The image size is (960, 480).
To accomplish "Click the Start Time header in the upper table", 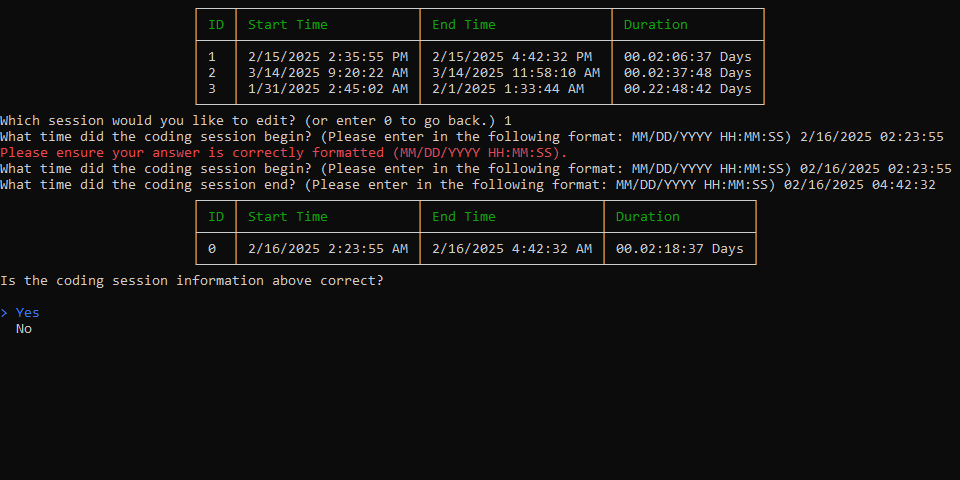I will [288, 25].
